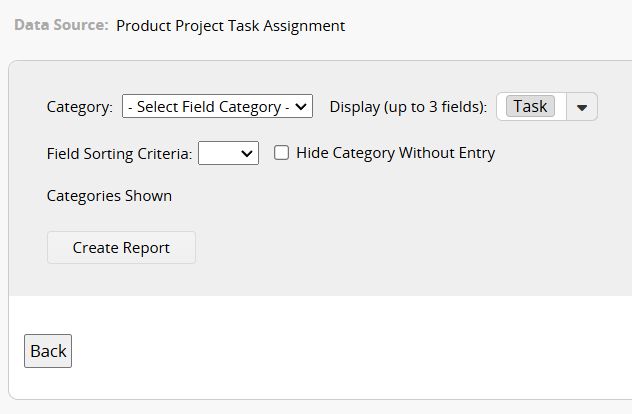The width and height of the screenshot is (632, 414).
Task: Click the Field Sorting Criteria label
Action: pyautogui.click(x=119, y=154)
